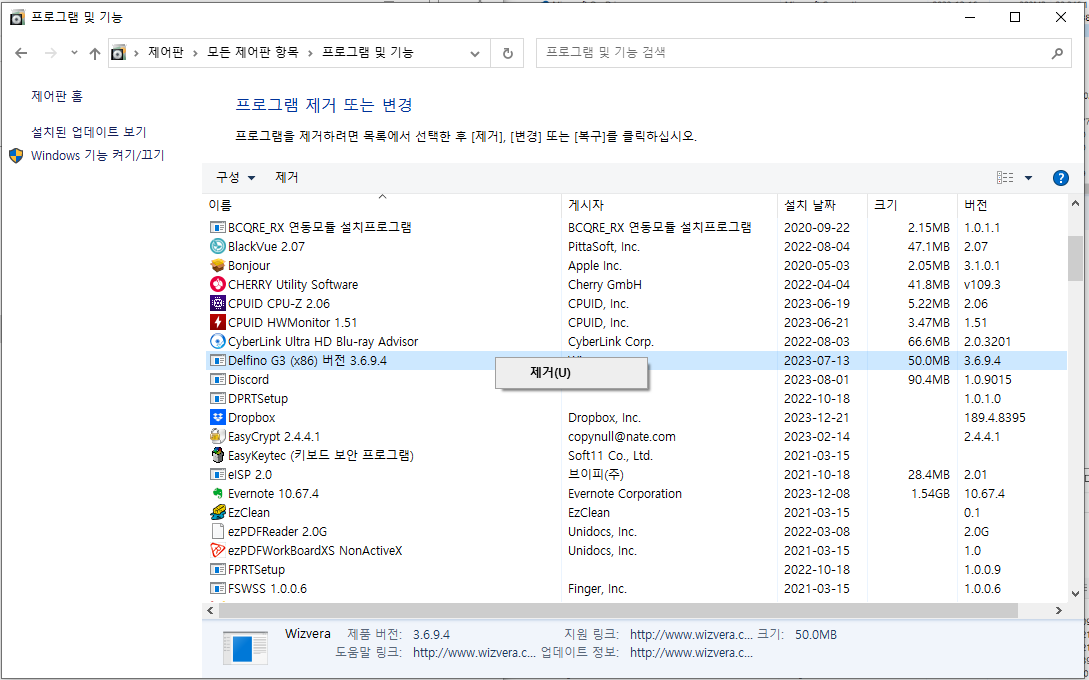The width and height of the screenshot is (1089, 680).
Task: Click 제어판 in the breadcrumb path
Action: (x=166, y=53)
